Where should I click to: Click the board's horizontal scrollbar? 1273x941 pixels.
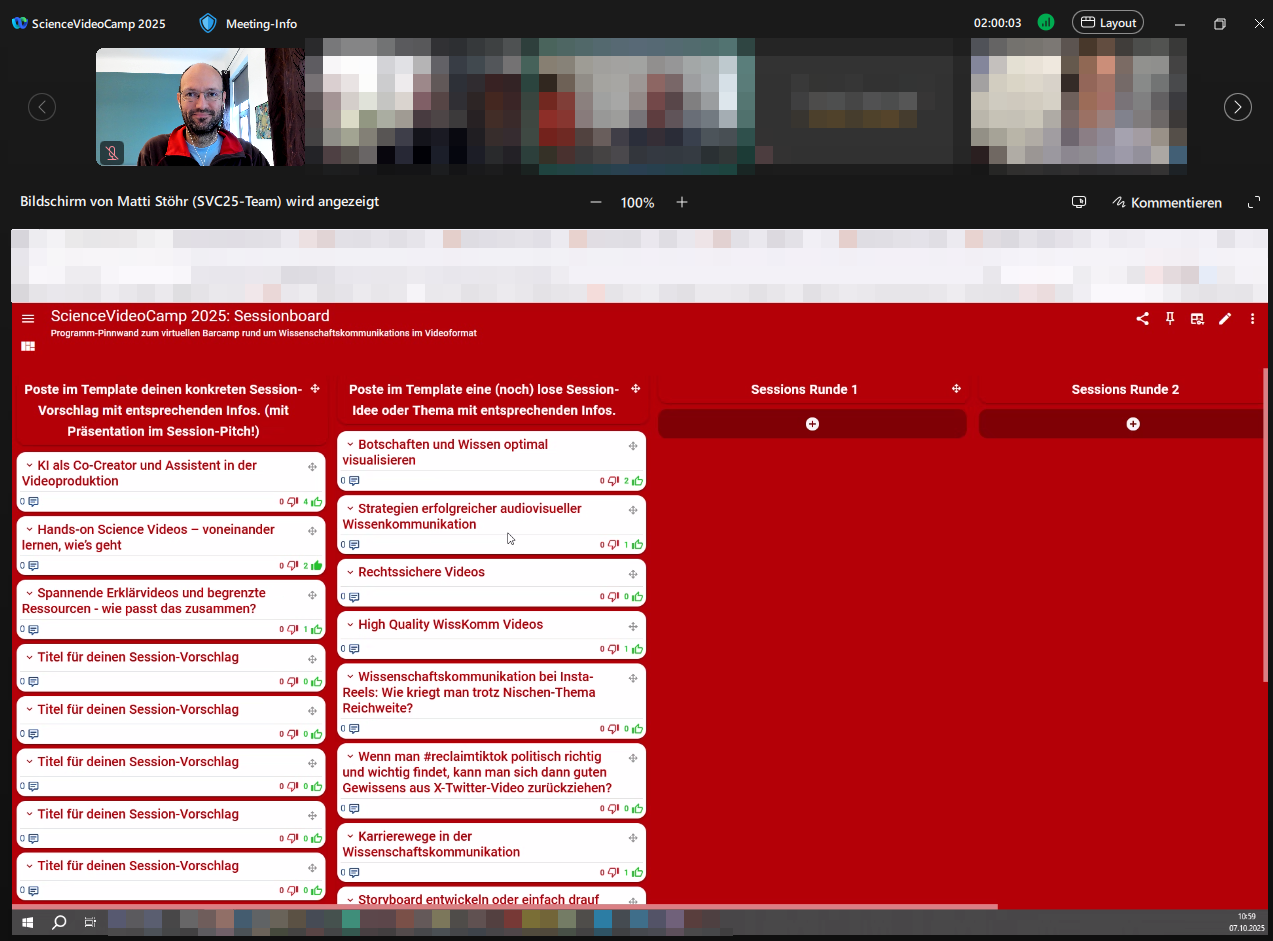505,907
